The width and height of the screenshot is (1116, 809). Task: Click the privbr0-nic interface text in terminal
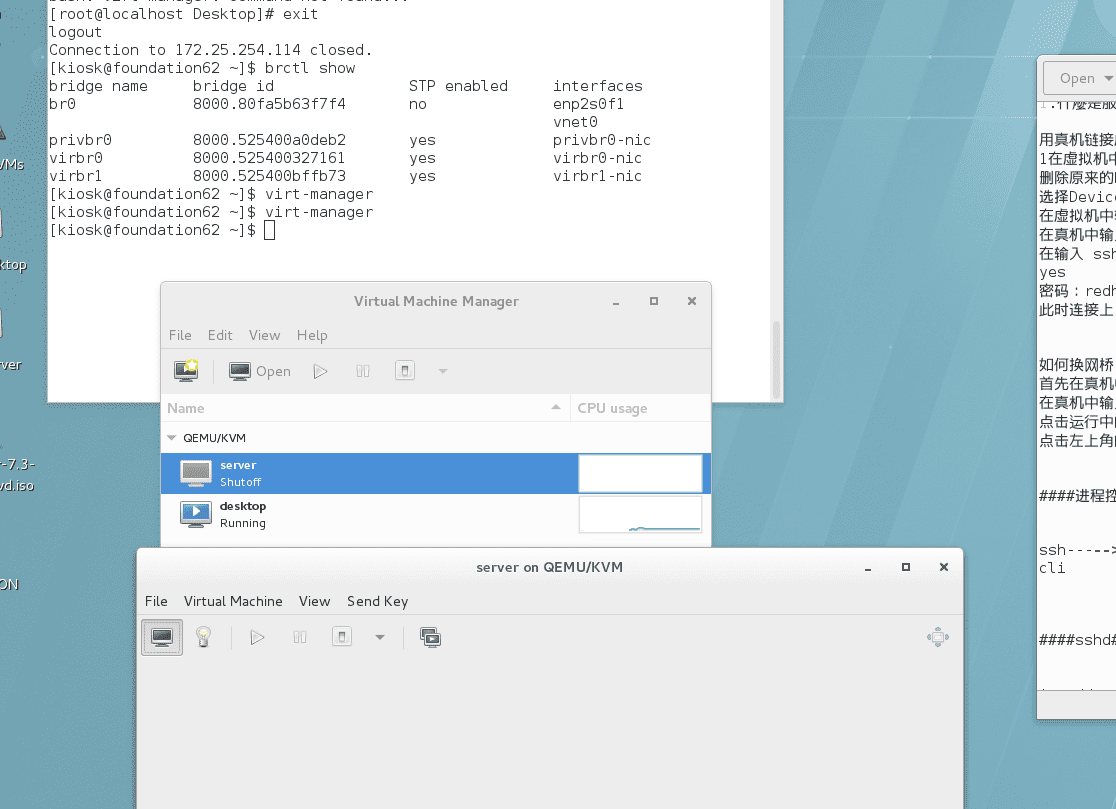pos(601,140)
